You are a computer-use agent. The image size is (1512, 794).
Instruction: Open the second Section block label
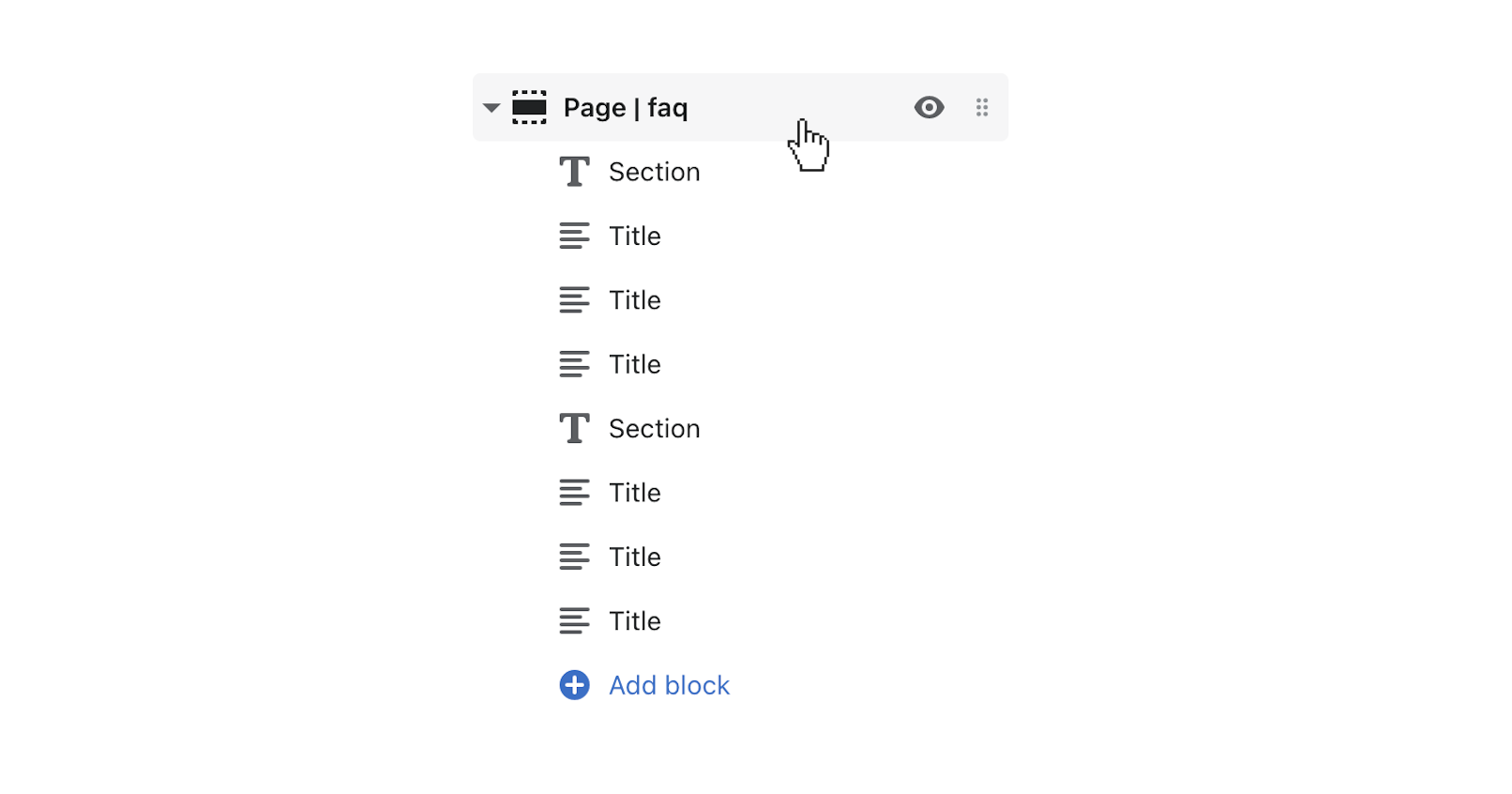pos(654,429)
